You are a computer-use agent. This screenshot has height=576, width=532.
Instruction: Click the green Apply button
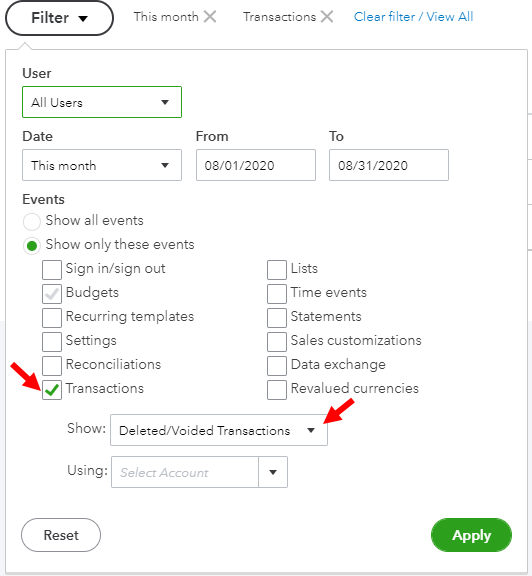[x=471, y=535]
